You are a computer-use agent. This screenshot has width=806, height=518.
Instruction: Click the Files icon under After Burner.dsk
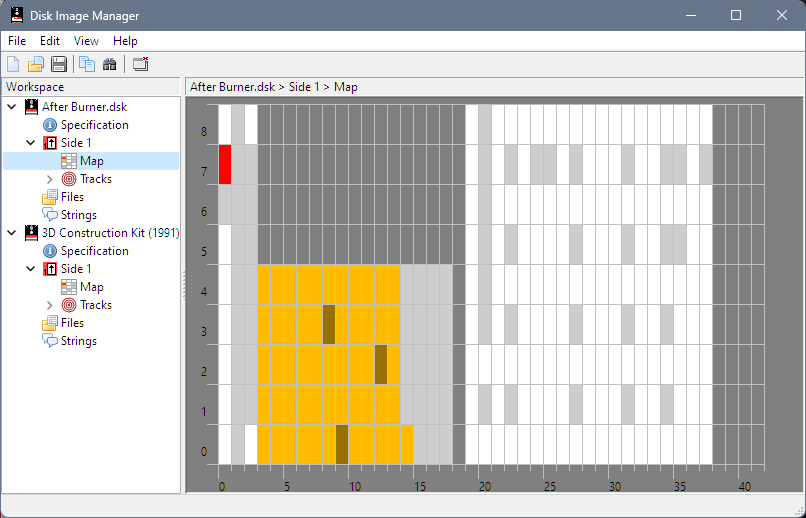pos(50,197)
